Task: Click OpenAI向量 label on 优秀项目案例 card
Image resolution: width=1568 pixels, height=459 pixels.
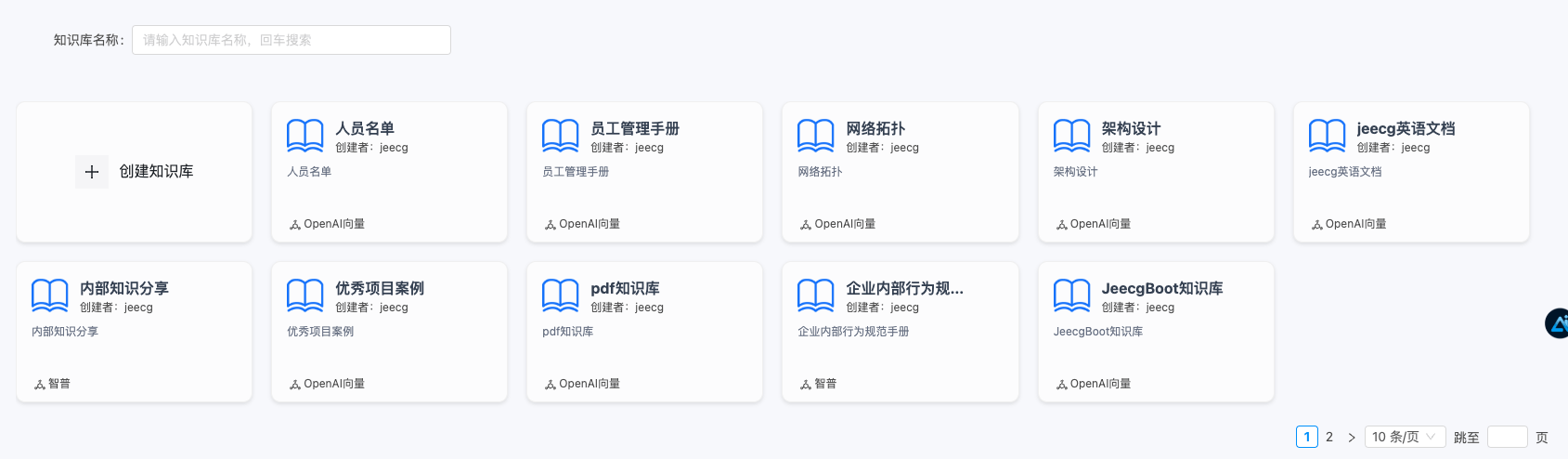Action: [x=334, y=384]
